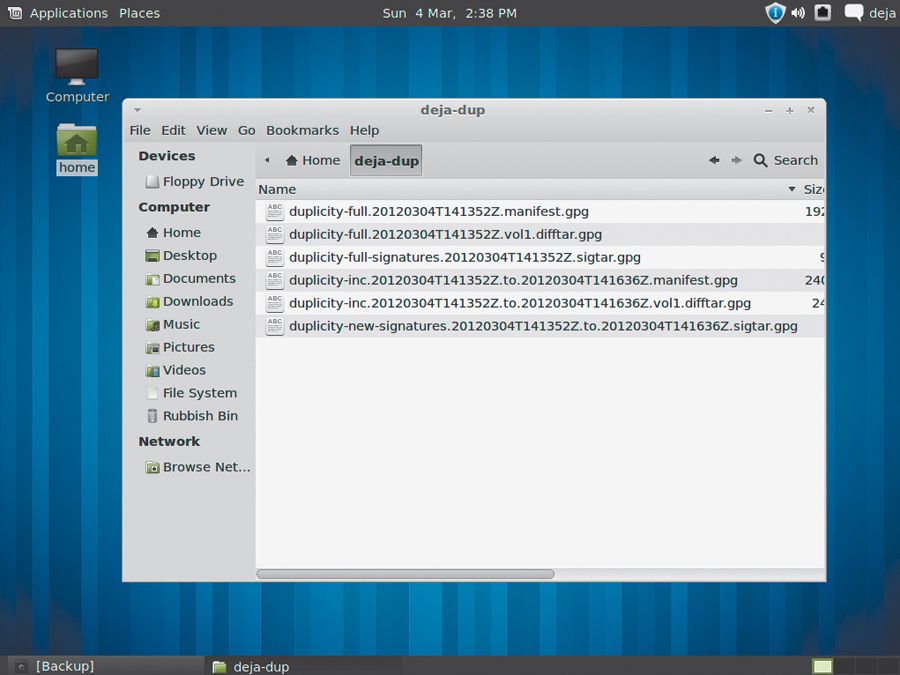Open the Bookmarks menu
Viewport: 900px width, 675px height.
(302, 130)
